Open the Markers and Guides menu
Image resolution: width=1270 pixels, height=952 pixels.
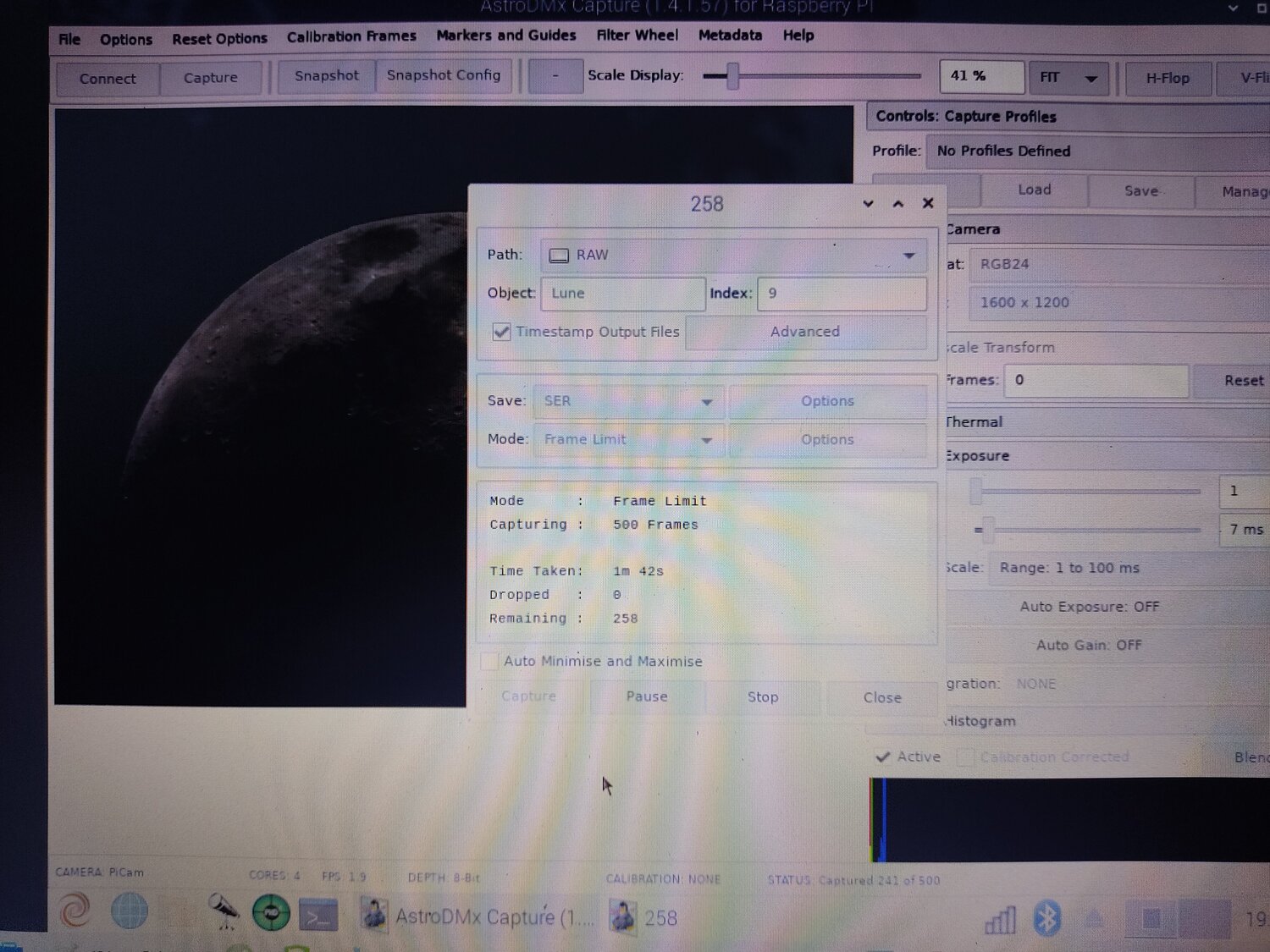(x=506, y=36)
